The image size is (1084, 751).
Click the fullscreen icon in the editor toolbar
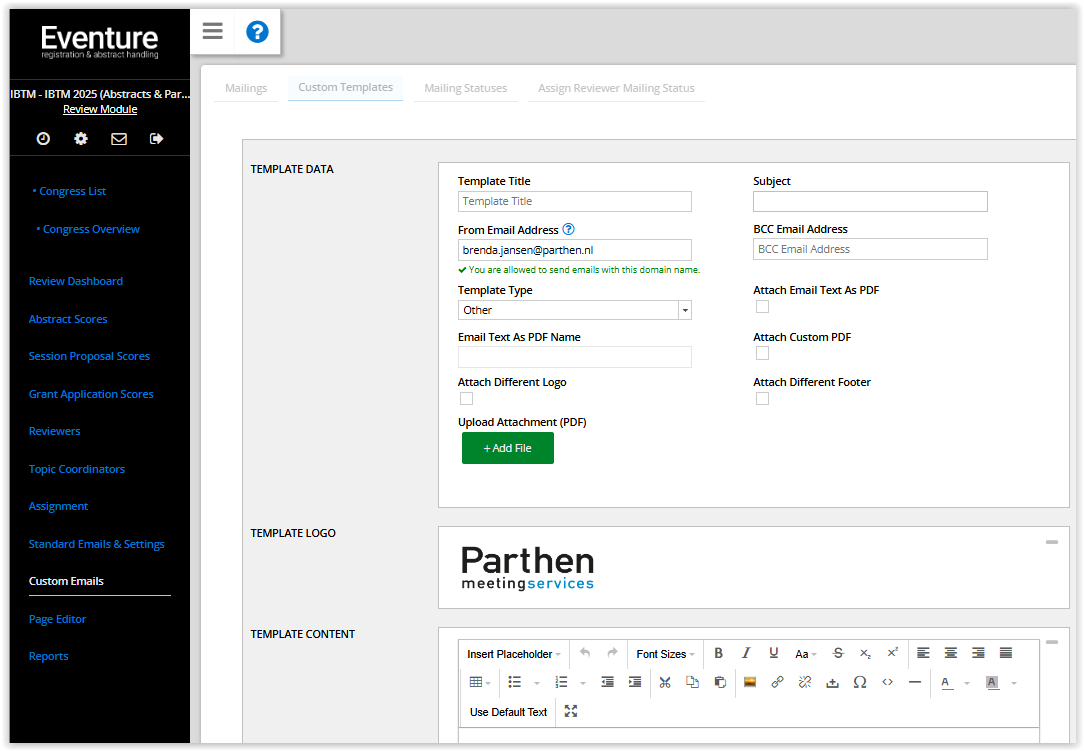coord(571,711)
